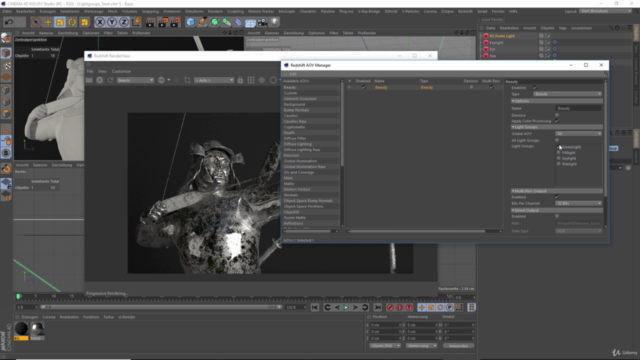
Task: Select the Move tool
Action: coord(48,22)
